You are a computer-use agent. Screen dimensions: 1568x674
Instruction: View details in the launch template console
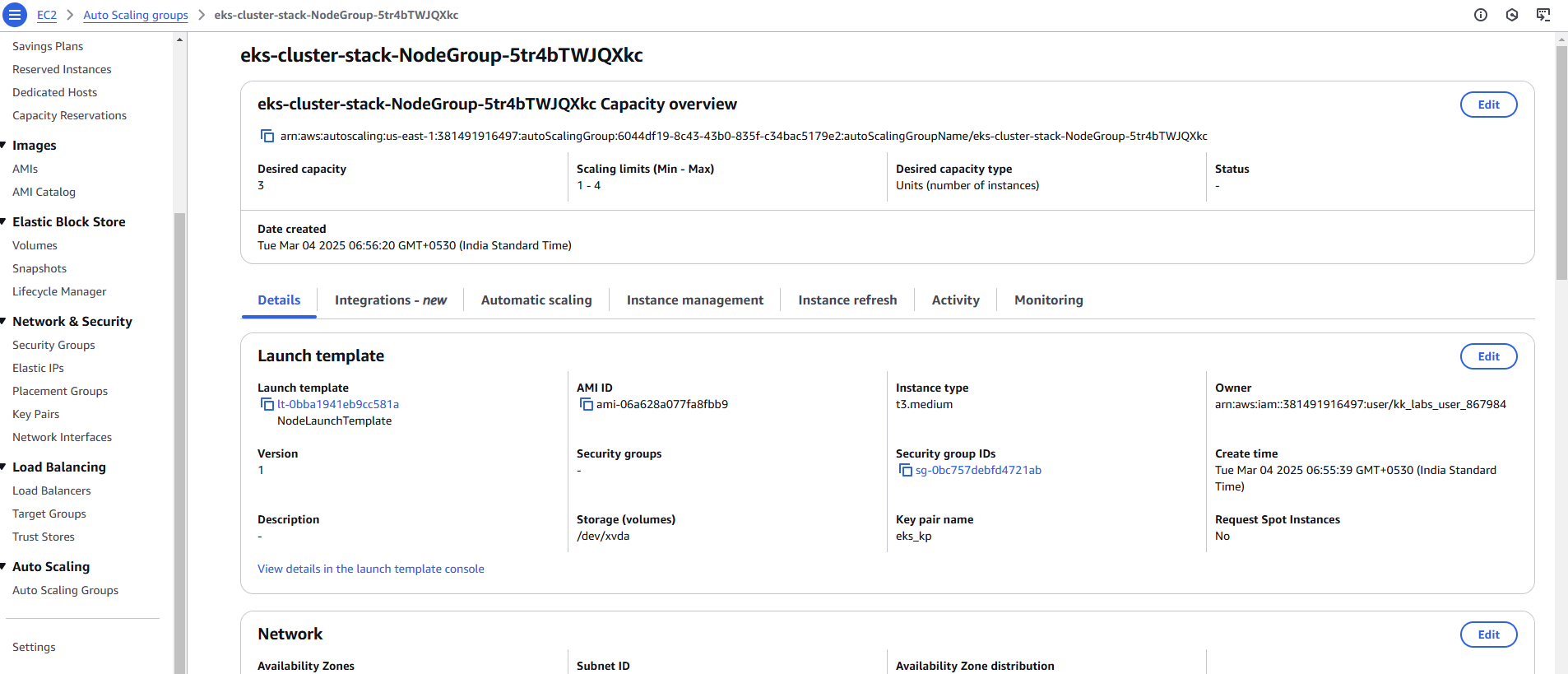click(370, 569)
